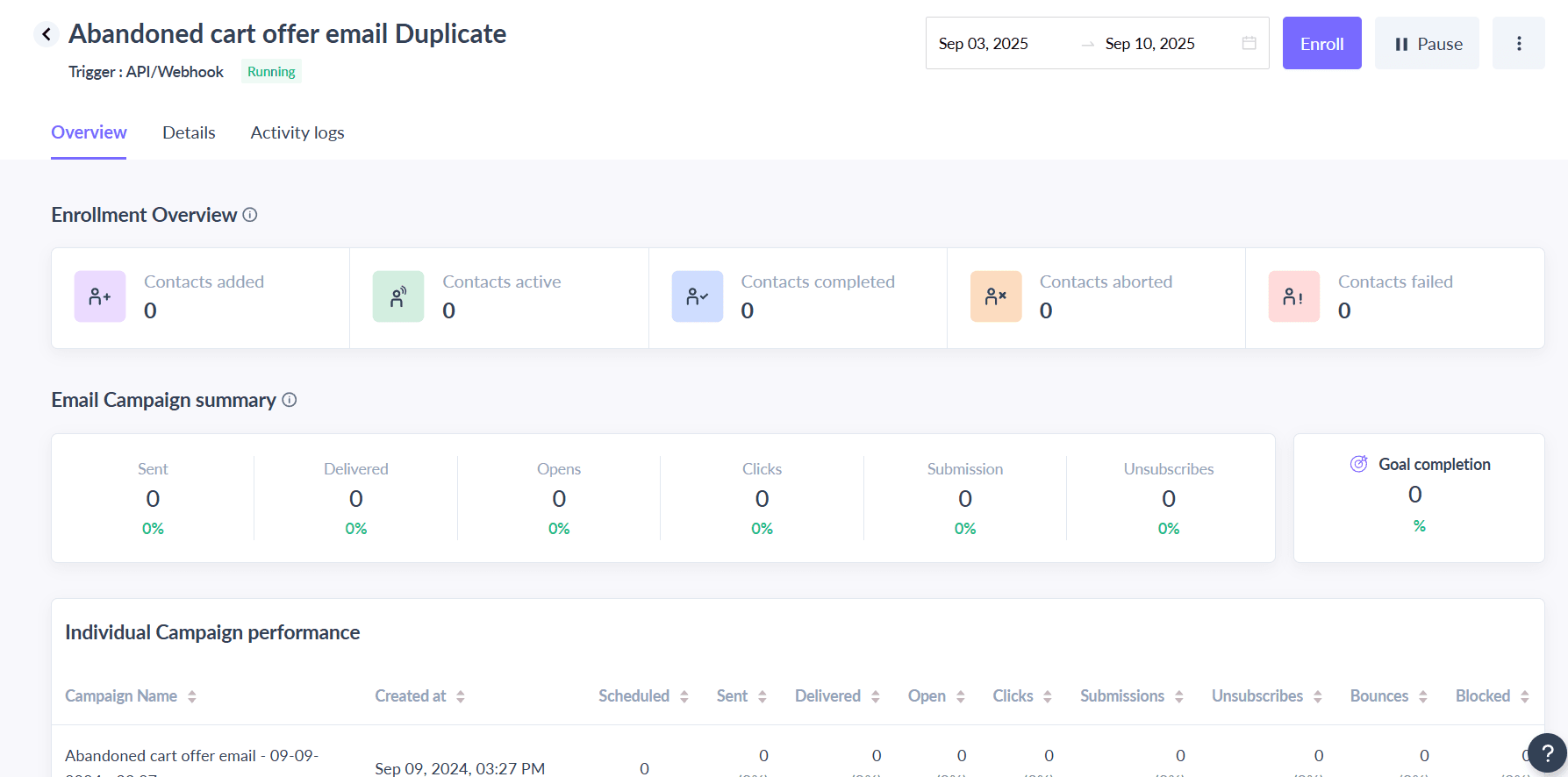The height and width of the screenshot is (777, 1568).
Task: Click the Sep 09, 2024, 03:27 PM cell
Action: point(460,768)
